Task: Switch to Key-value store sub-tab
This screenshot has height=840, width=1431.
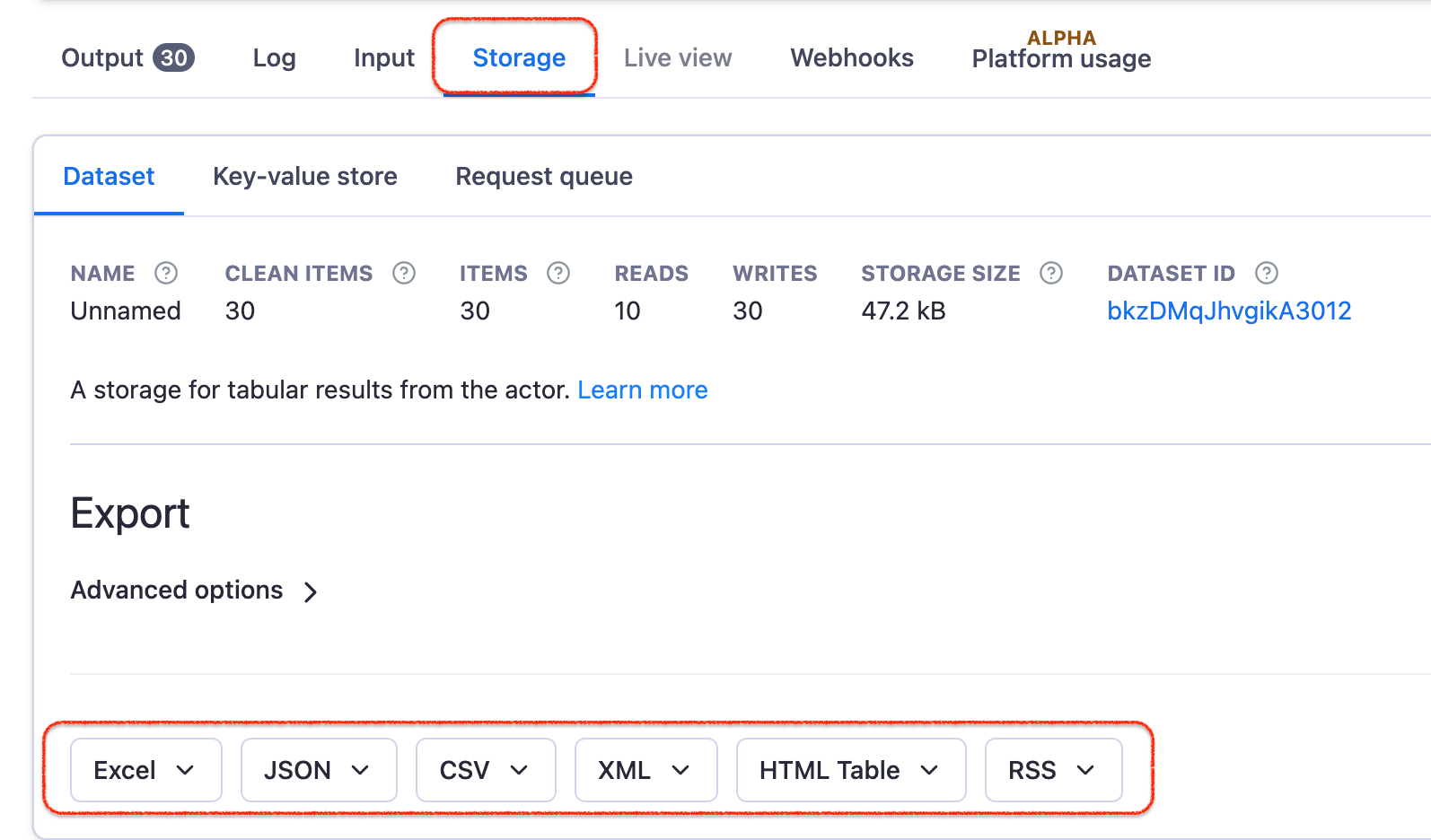Action: click(x=305, y=176)
